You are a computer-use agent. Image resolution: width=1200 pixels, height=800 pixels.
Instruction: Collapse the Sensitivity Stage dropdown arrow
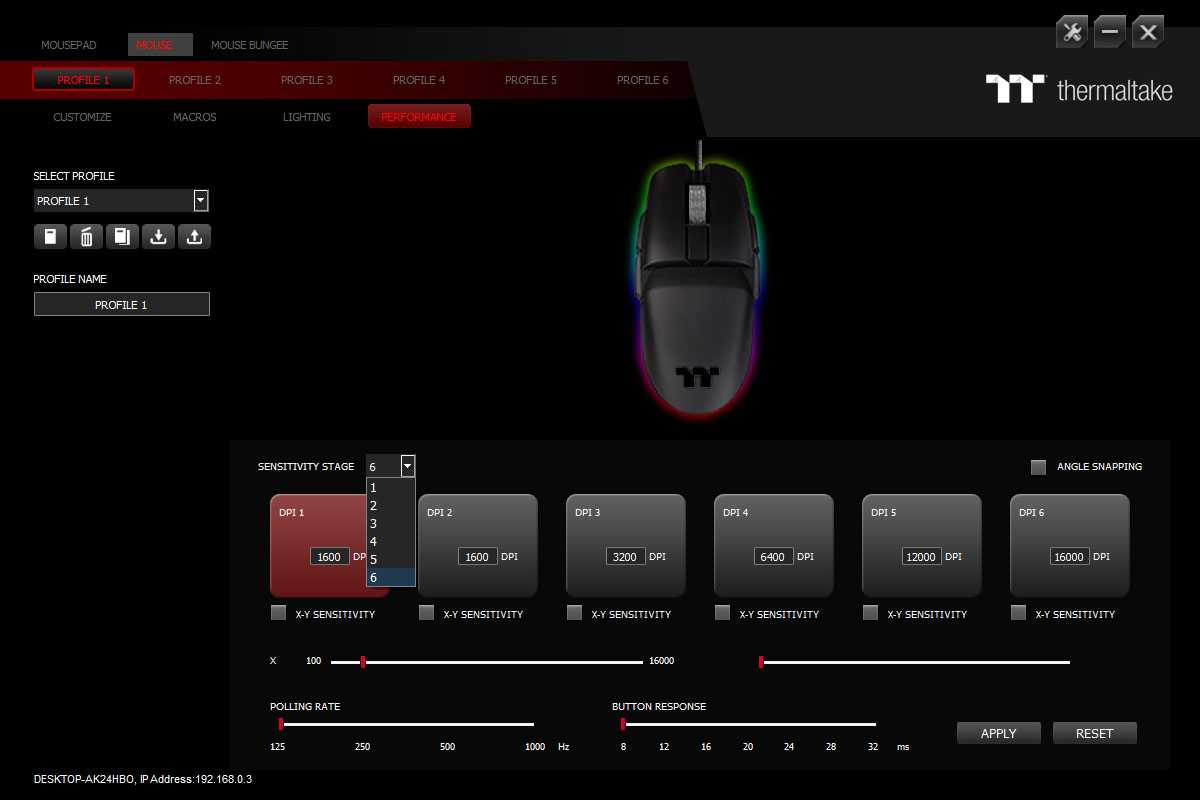click(x=407, y=466)
